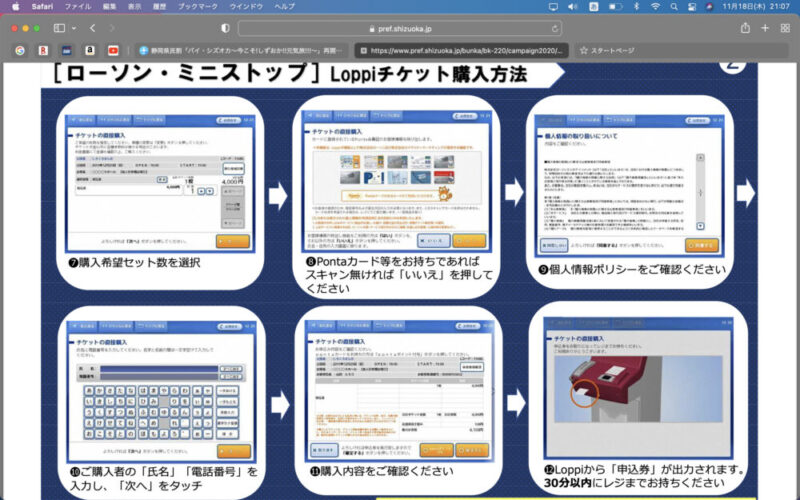Switch to the スタートページ tab
This screenshot has width=800, height=500.
click(x=607, y=51)
